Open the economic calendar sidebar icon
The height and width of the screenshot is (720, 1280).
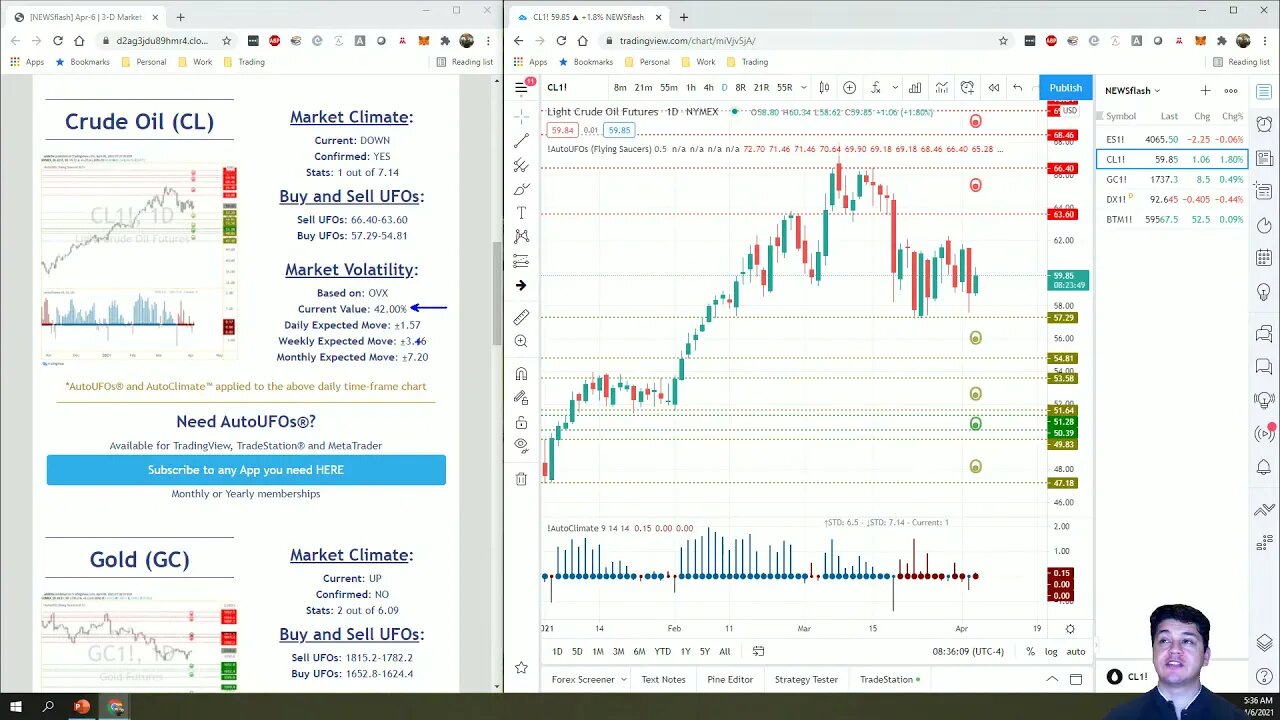point(1264,257)
